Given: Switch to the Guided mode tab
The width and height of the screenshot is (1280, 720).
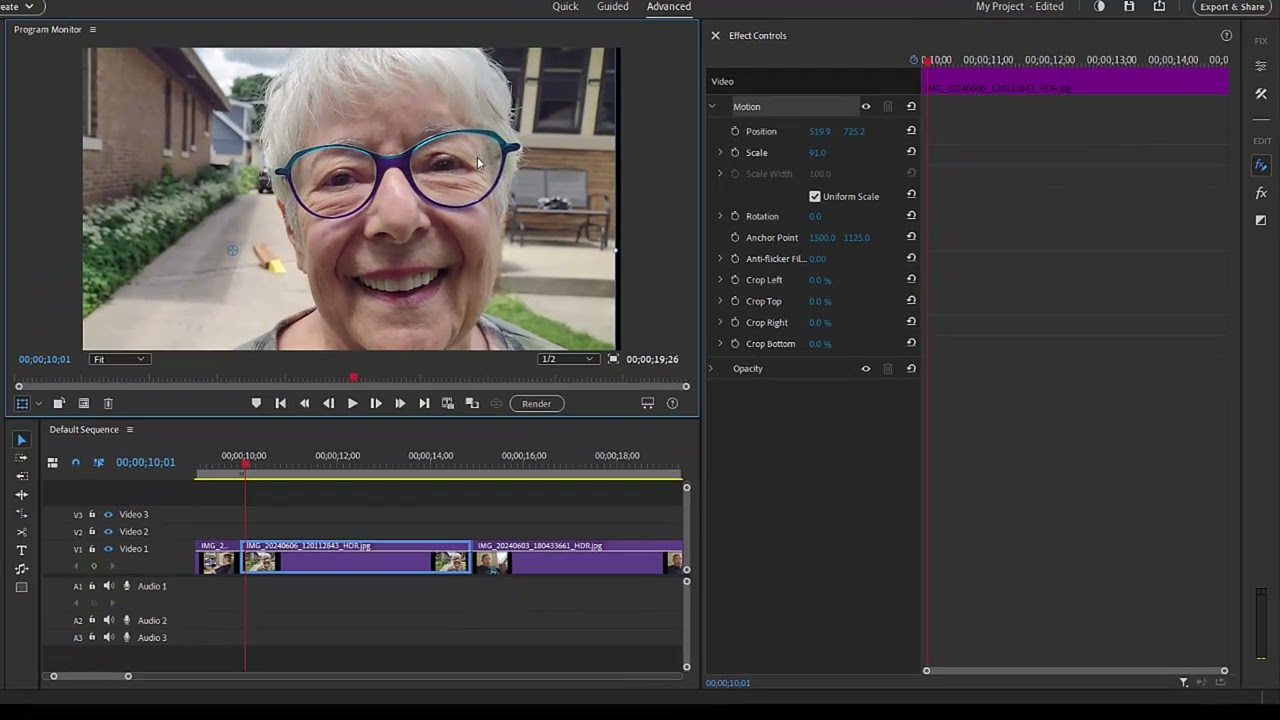Looking at the screenshot, I should click(612, 7).
